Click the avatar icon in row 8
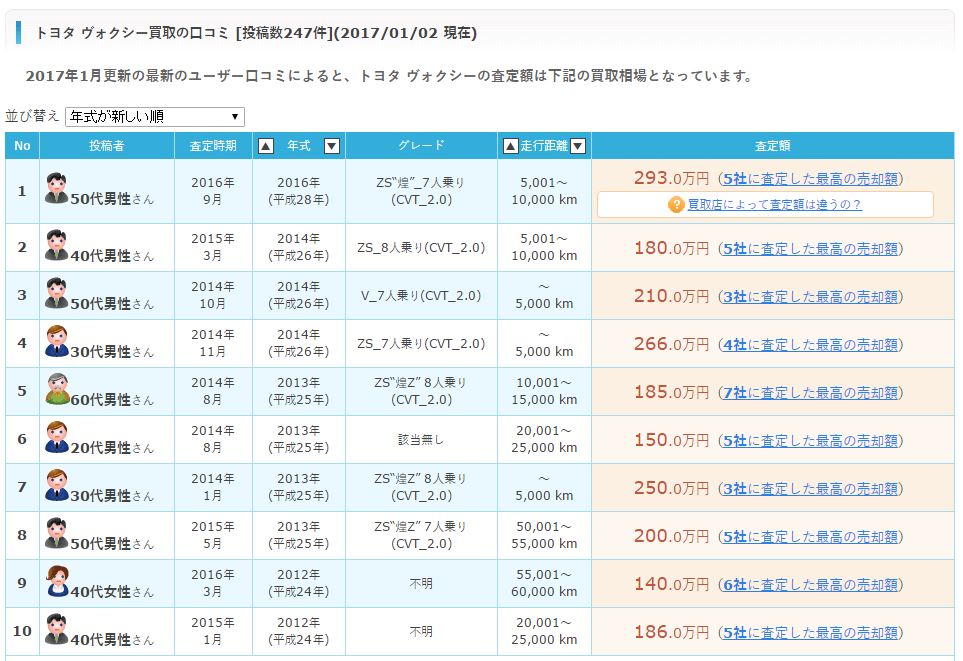 point(57,532)
